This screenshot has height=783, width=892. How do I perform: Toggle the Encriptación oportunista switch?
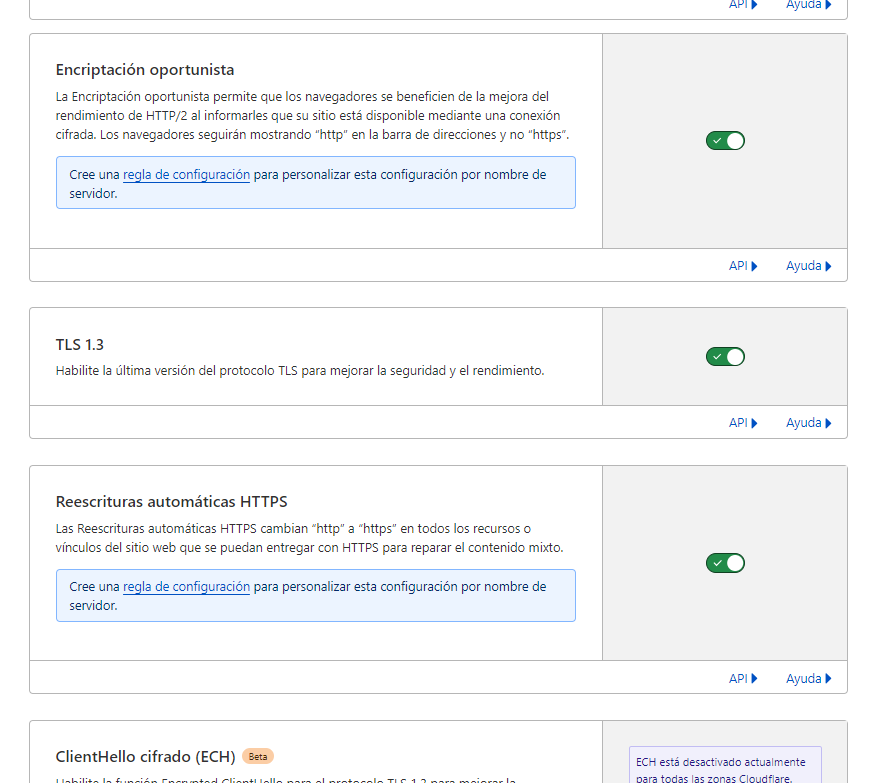[725, 141]
